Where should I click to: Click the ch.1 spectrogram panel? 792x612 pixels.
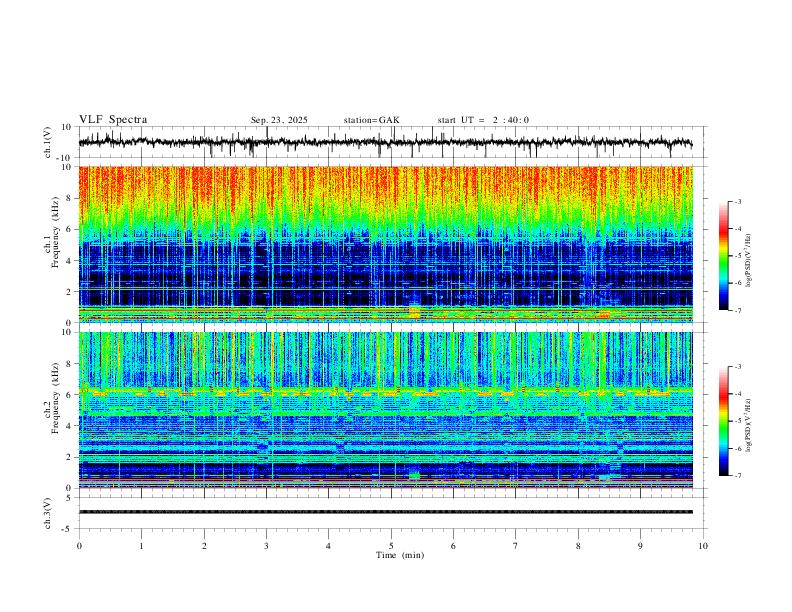click(x=385, y=244)
